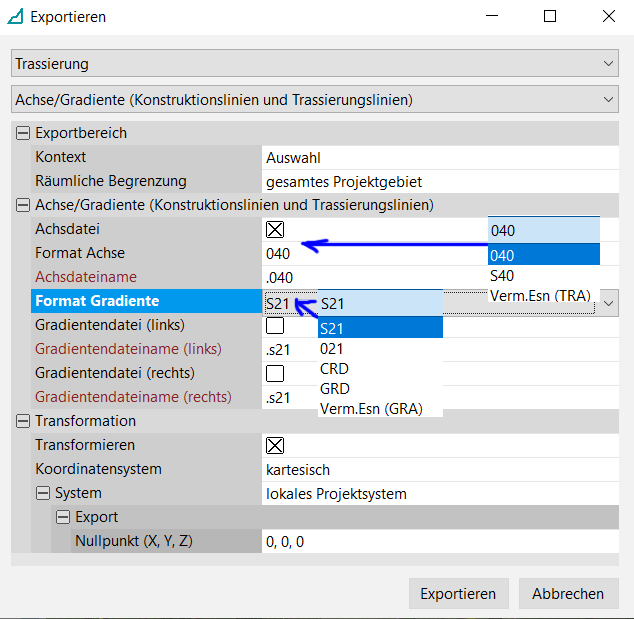Click the Achsdateiname value field

click(370, 277)
